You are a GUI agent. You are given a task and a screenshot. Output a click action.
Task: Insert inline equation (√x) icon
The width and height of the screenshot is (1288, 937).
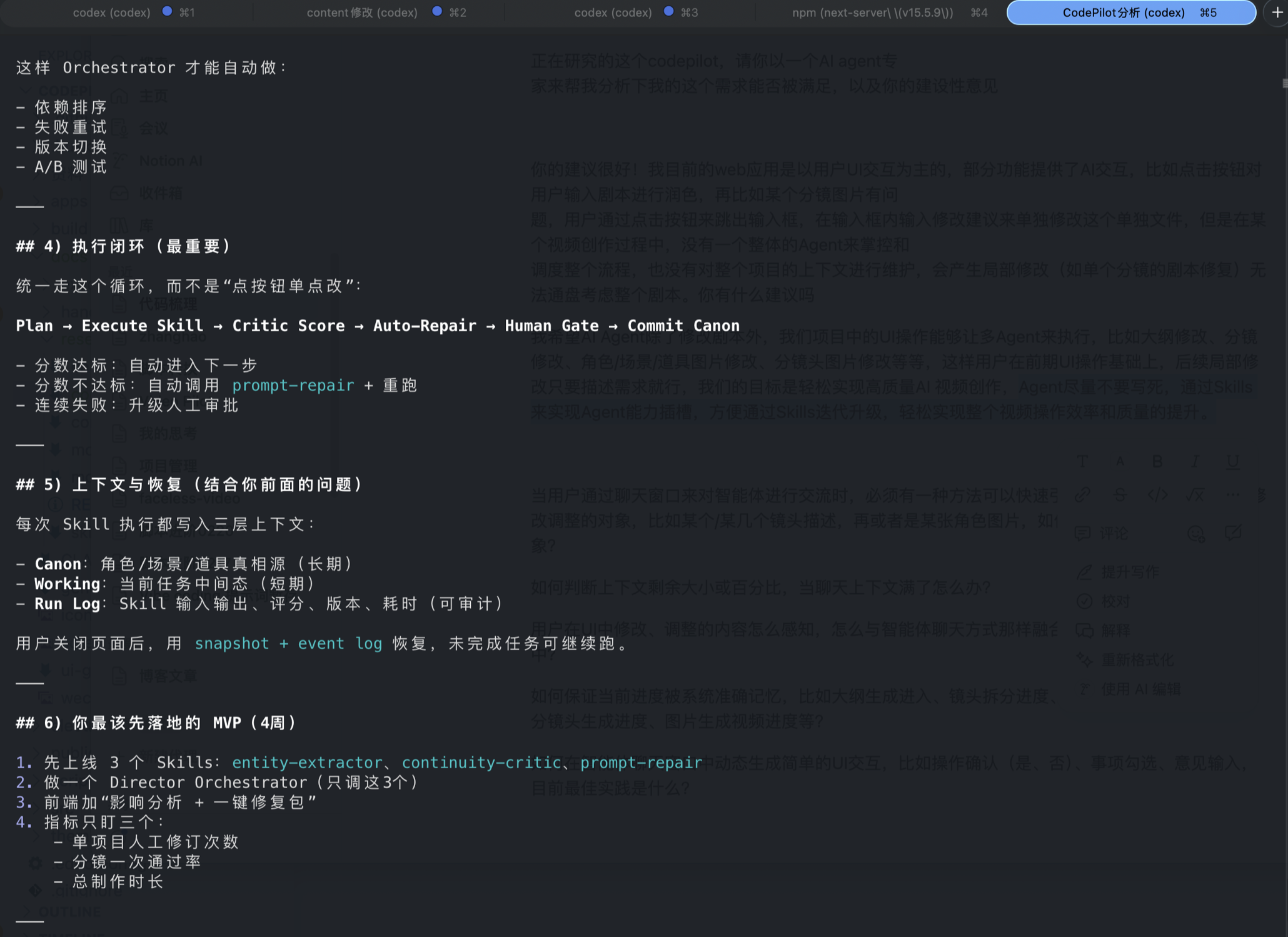1195,495
